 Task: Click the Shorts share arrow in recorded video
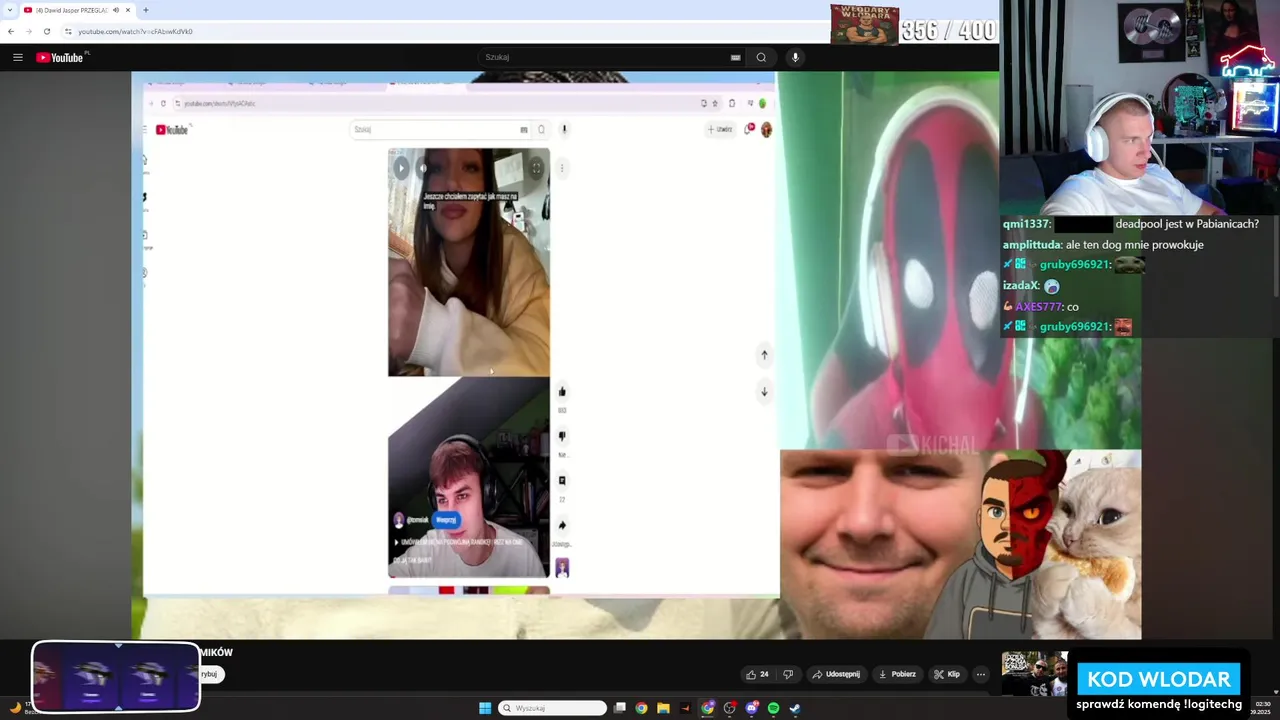pos(562,525)
